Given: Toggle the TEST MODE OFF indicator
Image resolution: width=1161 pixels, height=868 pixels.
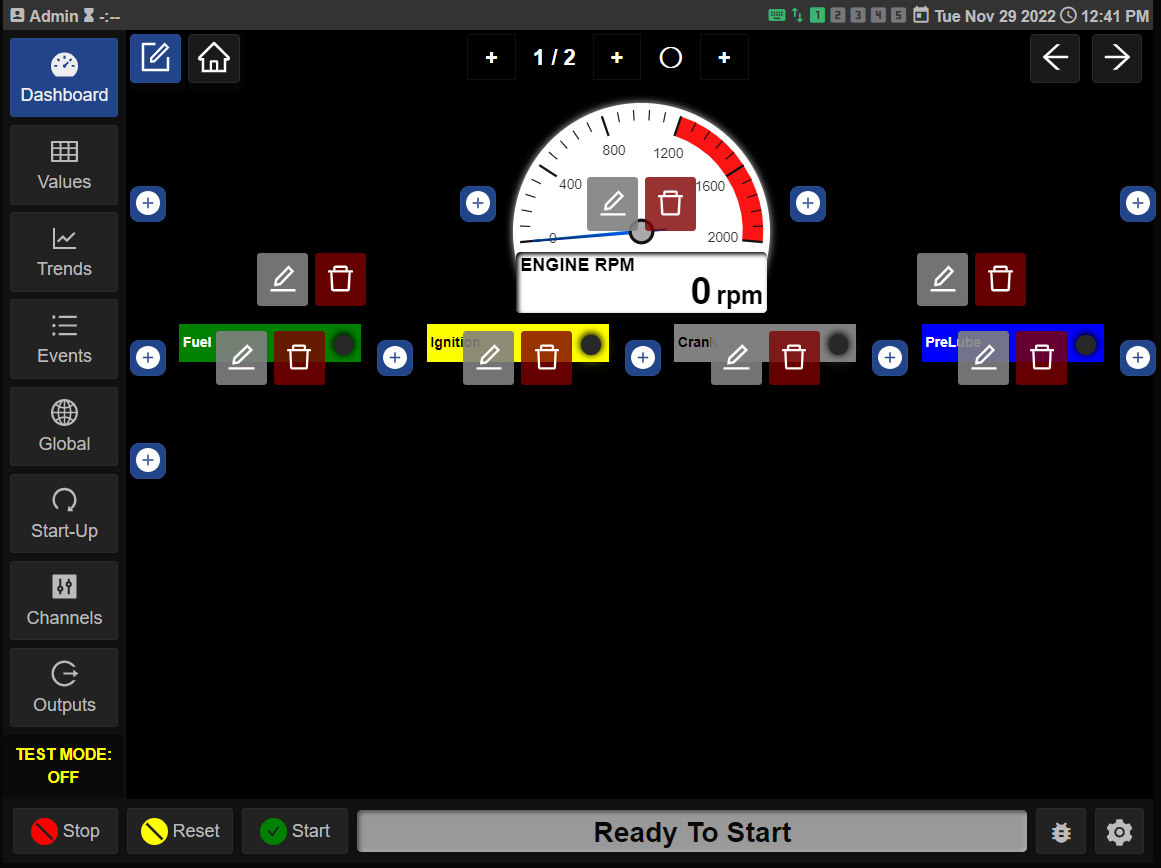Looking at the screenshot, I should coord(64,766).
